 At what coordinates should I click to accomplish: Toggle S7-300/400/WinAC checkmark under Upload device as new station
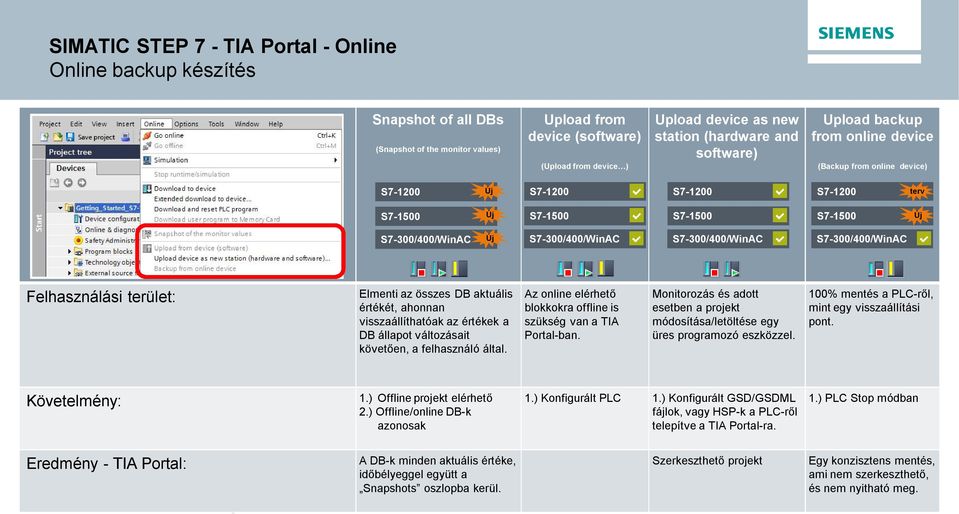click(x=780, y=239)
